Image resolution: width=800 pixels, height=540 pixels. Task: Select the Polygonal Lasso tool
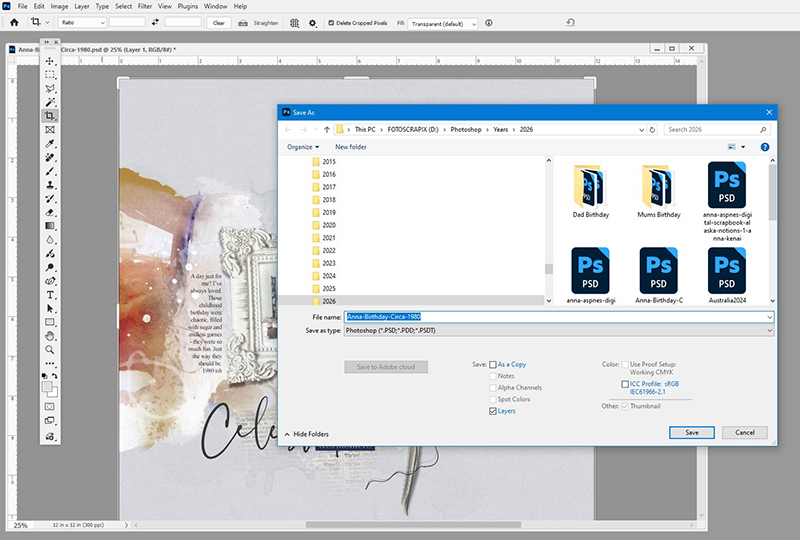pyautogui.click(x=49, y=88)
